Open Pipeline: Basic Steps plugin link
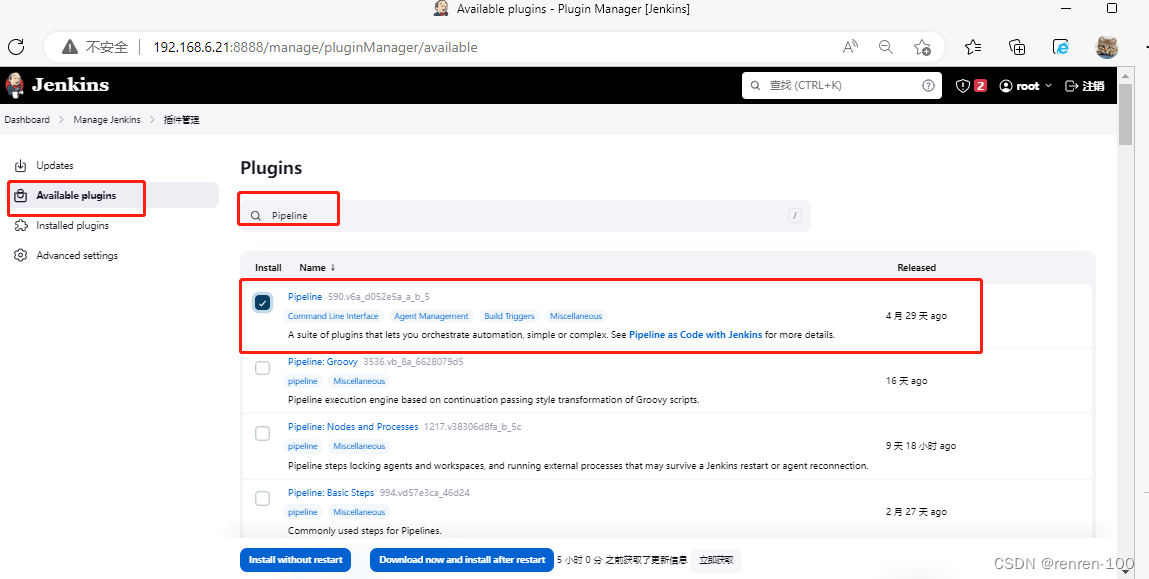 330,493
